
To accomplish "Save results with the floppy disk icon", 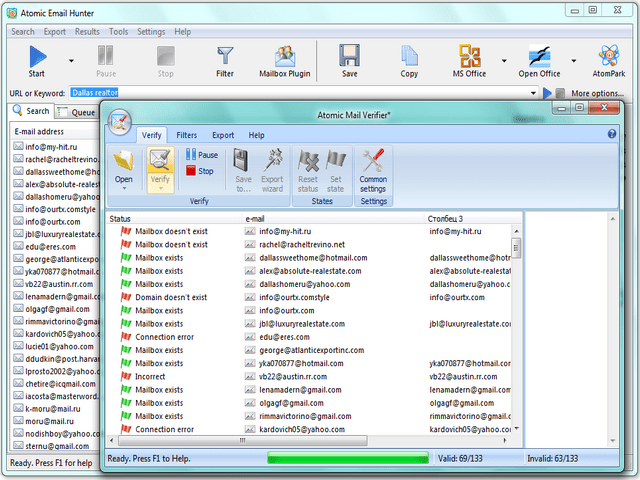I will [349, 58].
